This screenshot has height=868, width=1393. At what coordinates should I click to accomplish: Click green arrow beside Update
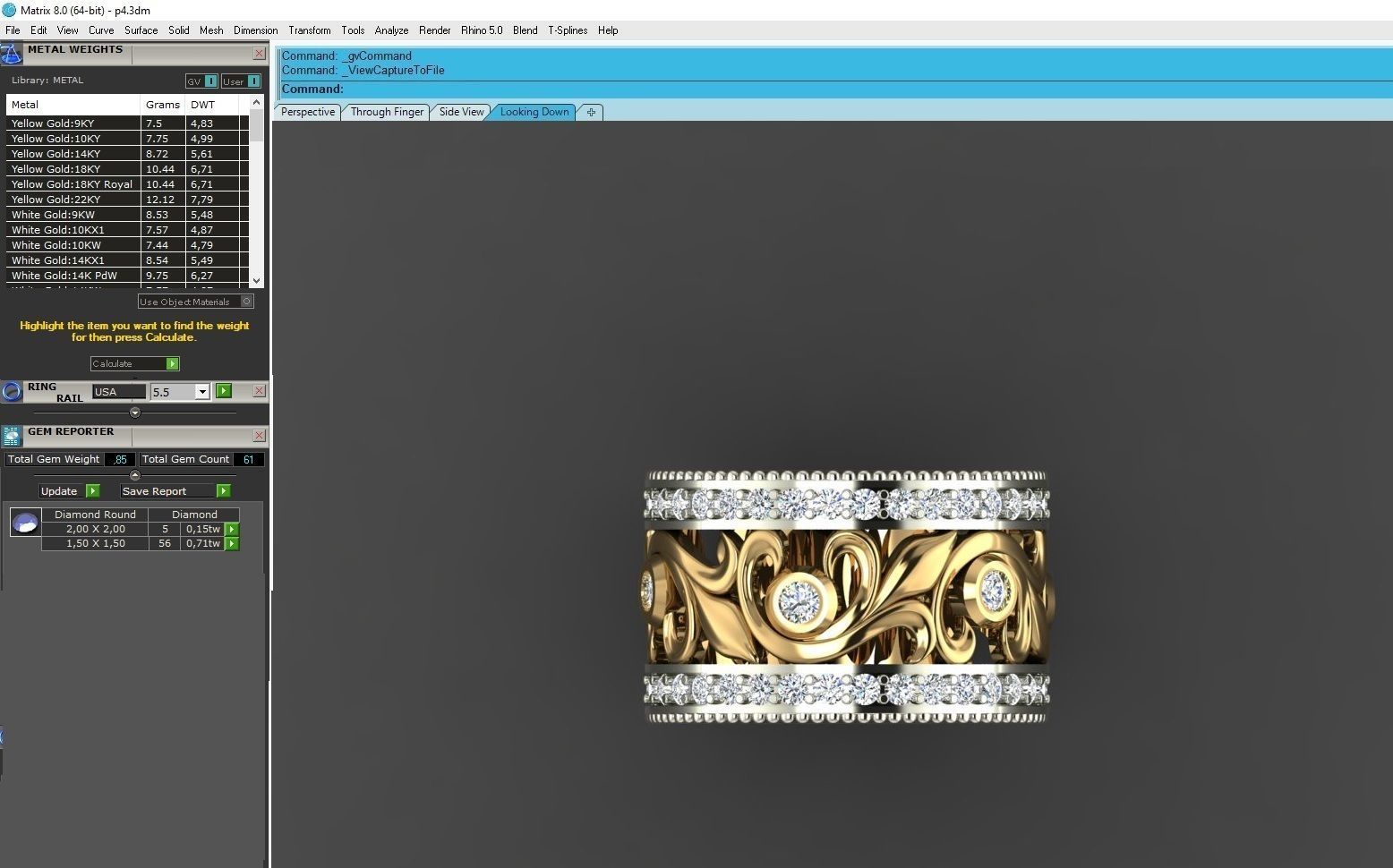(93, 490)
